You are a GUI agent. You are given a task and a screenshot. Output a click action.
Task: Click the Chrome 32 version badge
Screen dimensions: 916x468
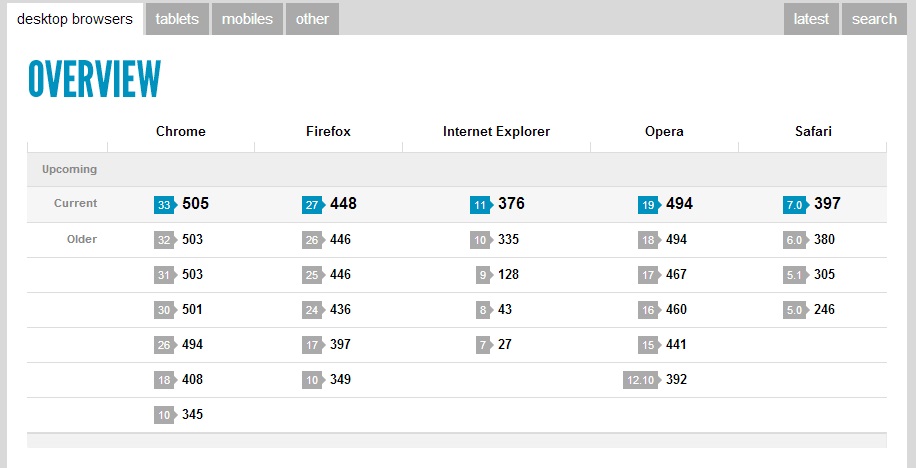tap(166, 240)
